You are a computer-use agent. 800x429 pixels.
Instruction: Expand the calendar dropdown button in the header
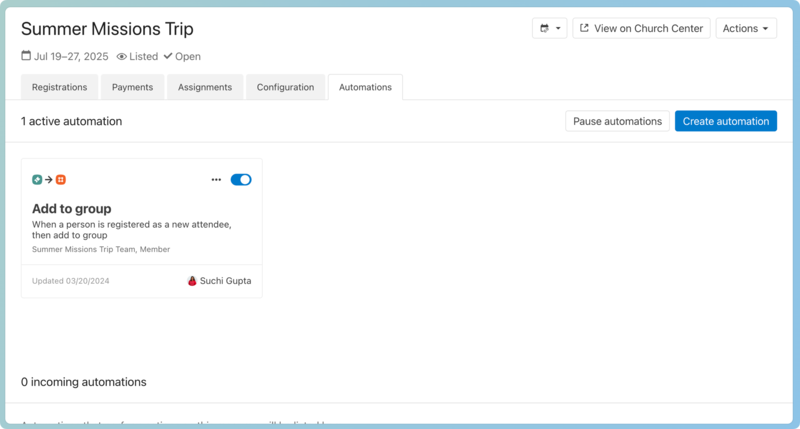549,29
